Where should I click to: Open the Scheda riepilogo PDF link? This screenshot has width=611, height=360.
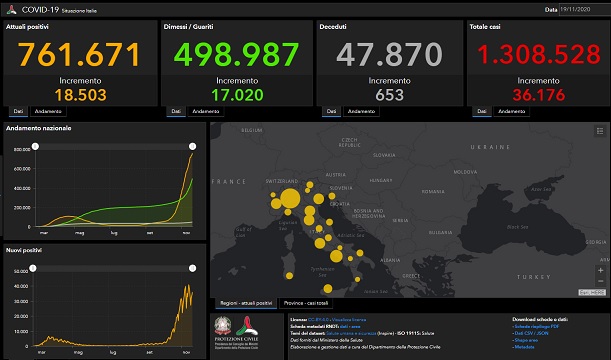pyautogui.click(x=537, y=326)
